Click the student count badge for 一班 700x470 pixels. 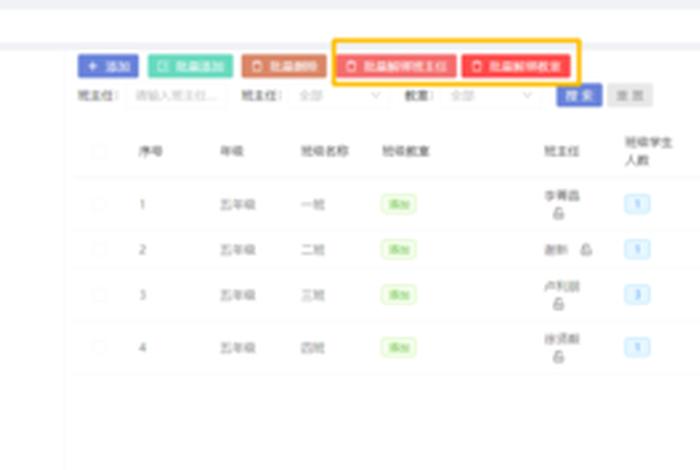[637, 204]
